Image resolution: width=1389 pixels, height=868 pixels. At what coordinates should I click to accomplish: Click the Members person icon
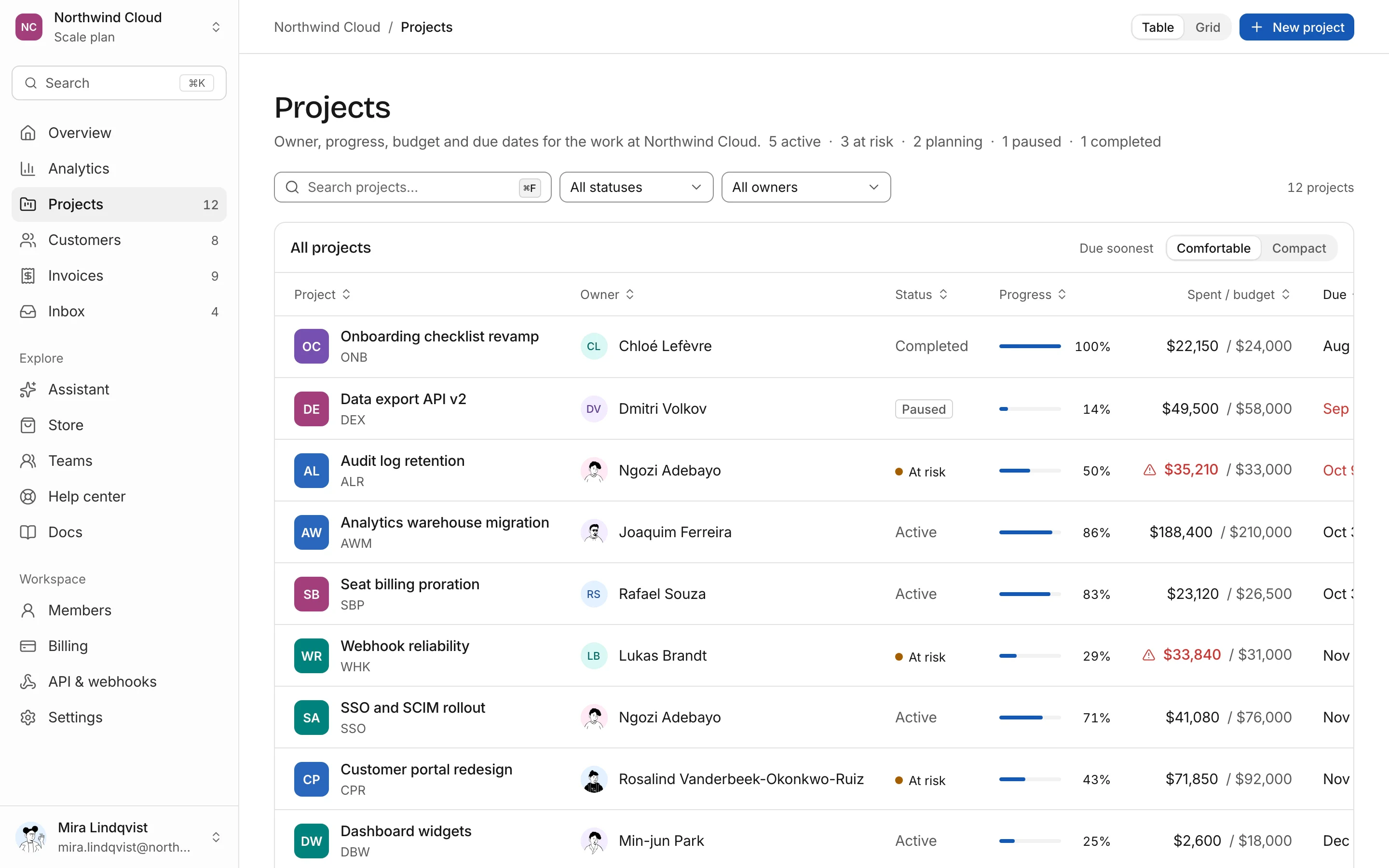(x=27, y=610)
